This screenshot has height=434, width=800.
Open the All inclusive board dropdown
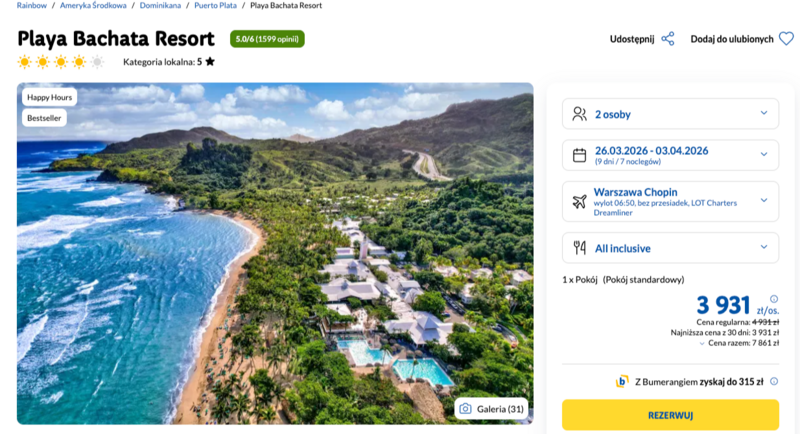(x=764, y=247)
